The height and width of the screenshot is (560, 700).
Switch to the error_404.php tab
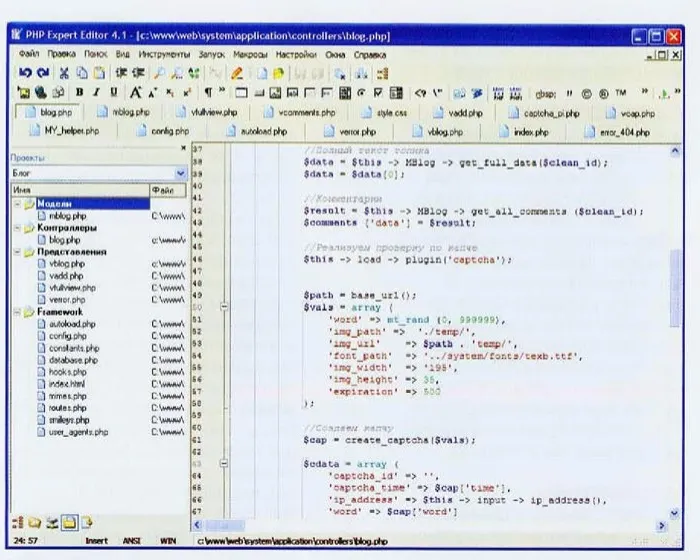click(618, 132)
